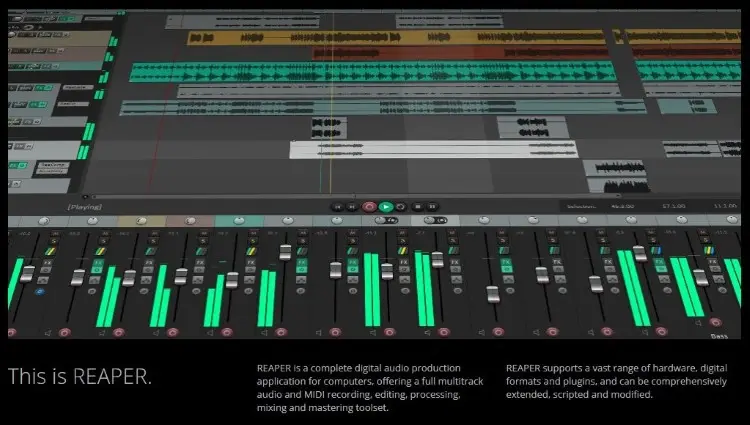Adjust the pan knob on yellow mixer strip header
The image size is (750, 425).
point(141,220)
